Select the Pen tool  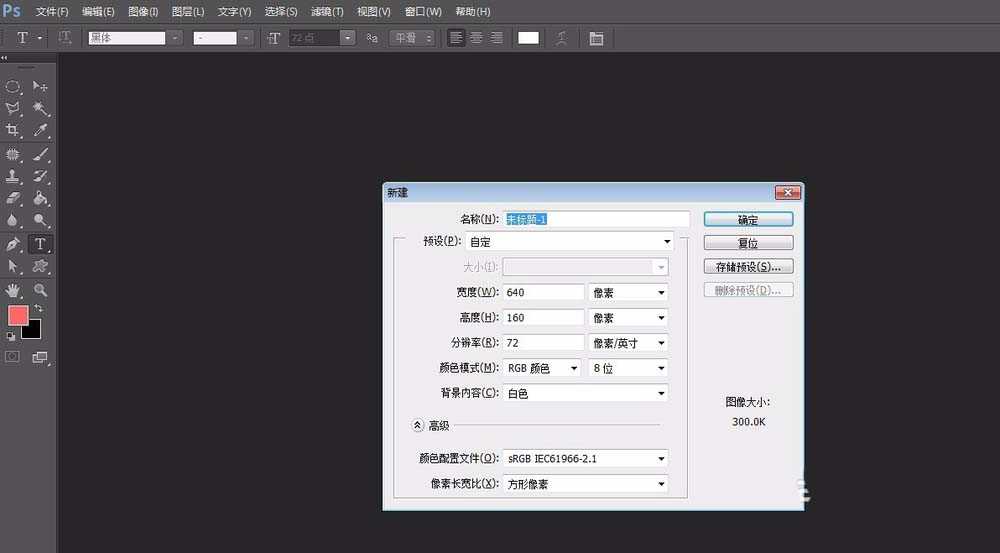tap(13, 244)
